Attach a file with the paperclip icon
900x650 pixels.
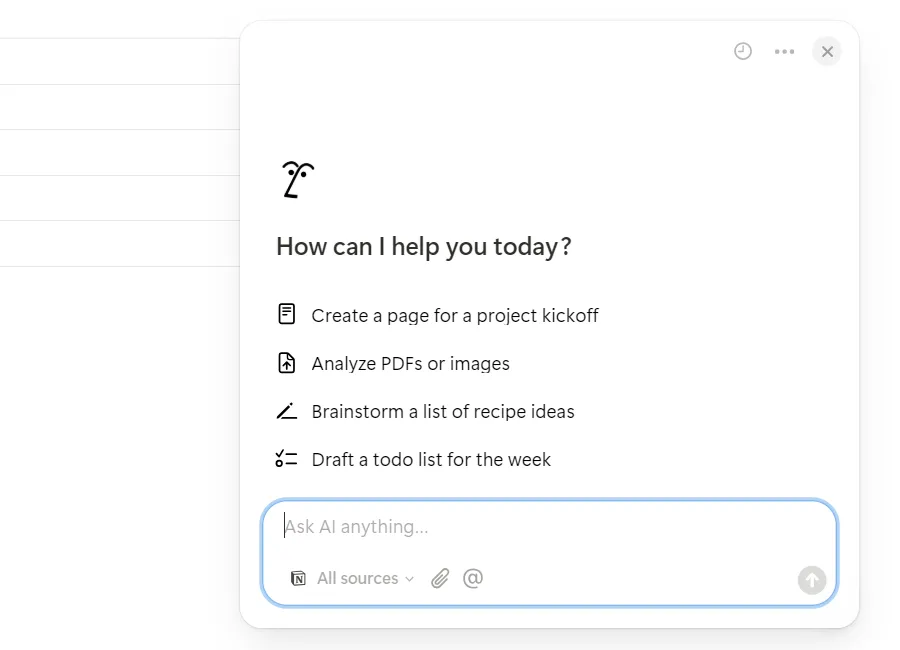pos(440,578)
